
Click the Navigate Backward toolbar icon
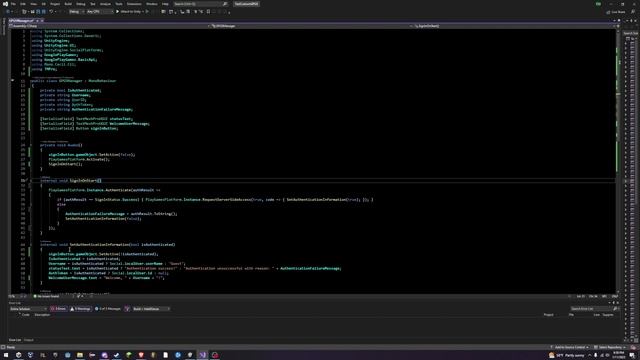coord(9,12)
